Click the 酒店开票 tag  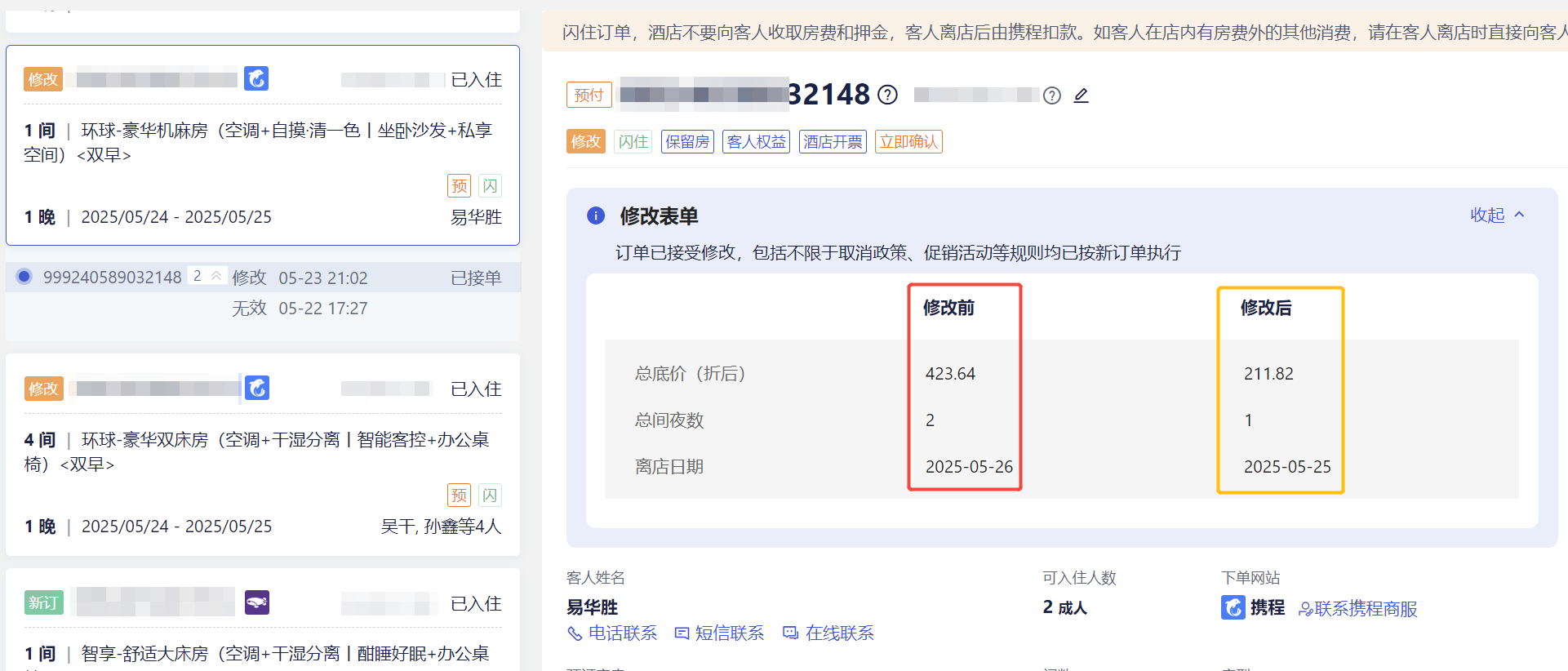[833, 141]
